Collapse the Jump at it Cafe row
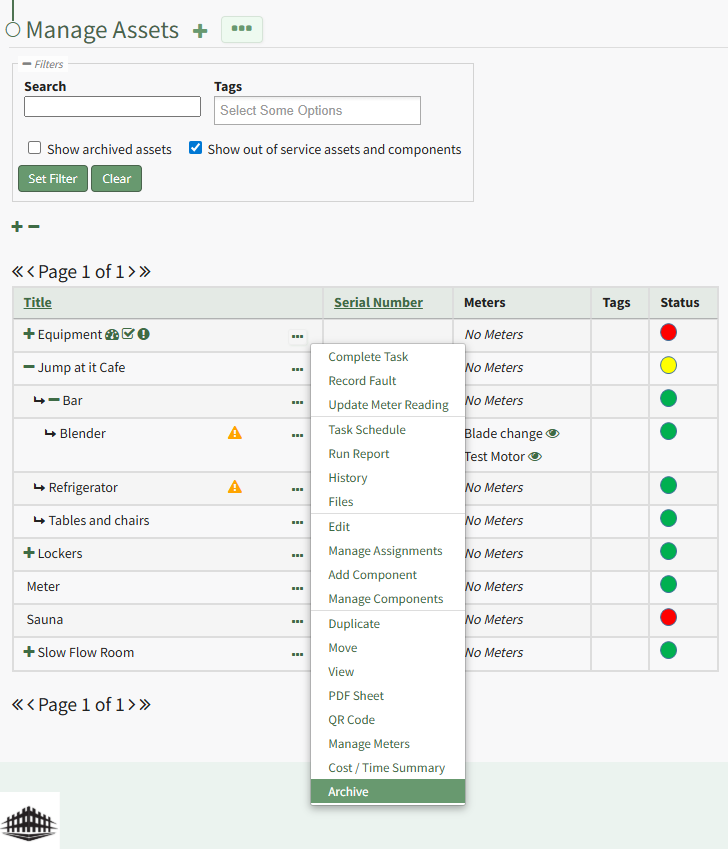Viewport: 728px width, 849px height. pyautogui.click(x=29, y=368)
